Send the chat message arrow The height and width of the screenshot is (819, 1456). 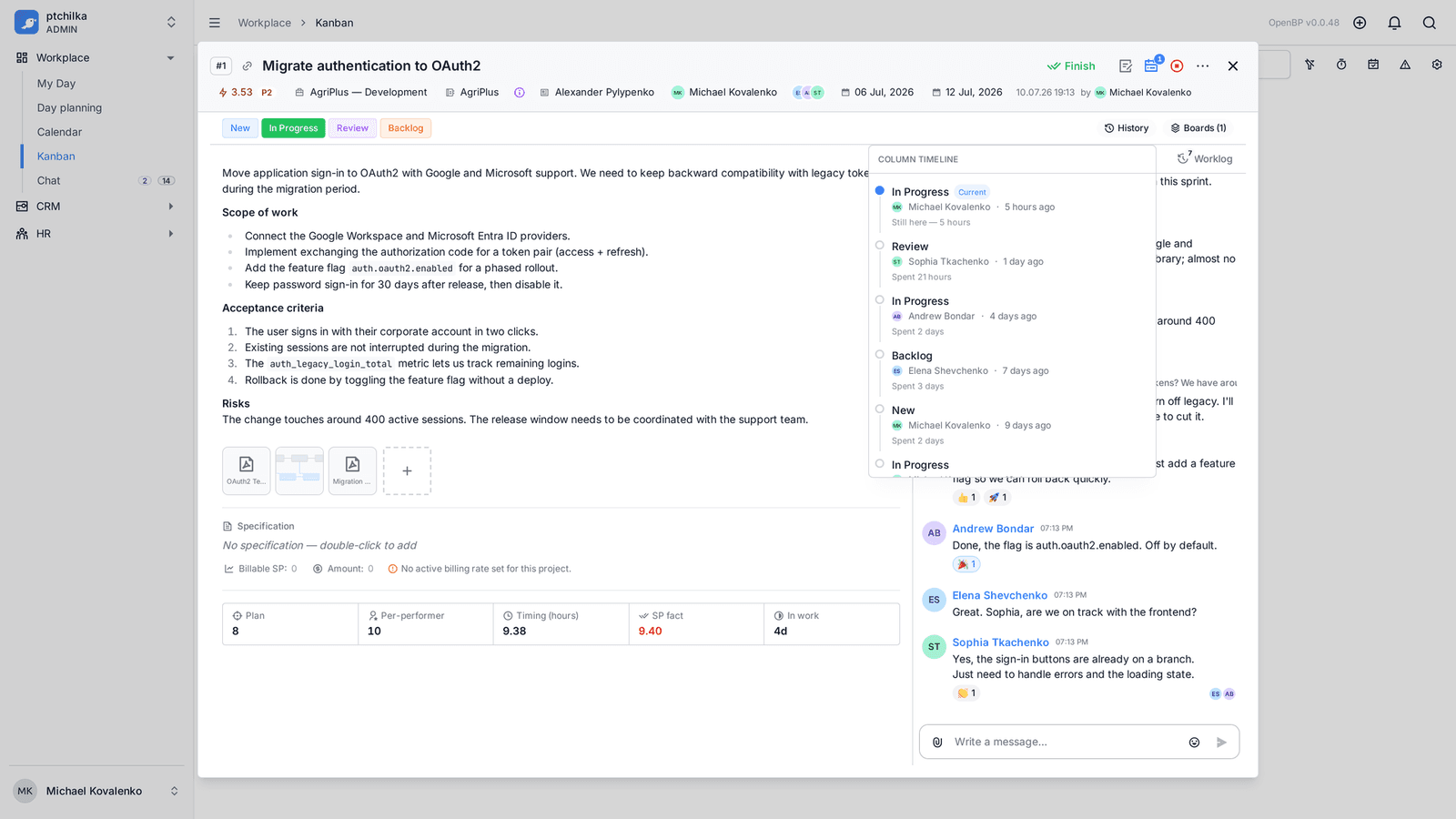coord(1221,743)
